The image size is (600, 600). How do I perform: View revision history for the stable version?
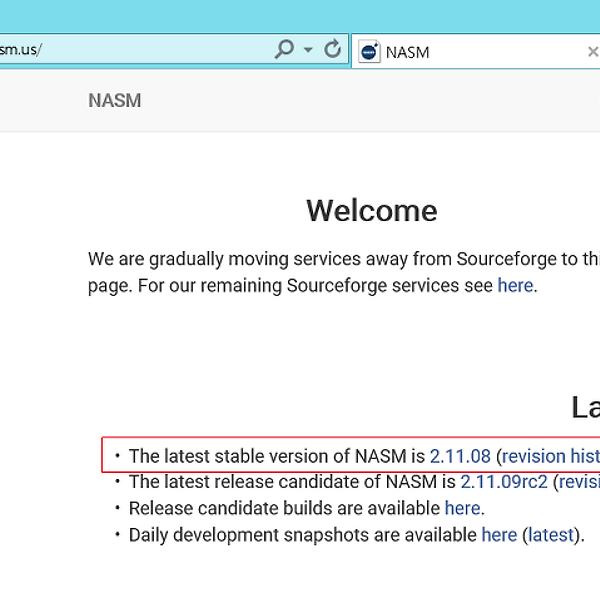coord(550,456)
